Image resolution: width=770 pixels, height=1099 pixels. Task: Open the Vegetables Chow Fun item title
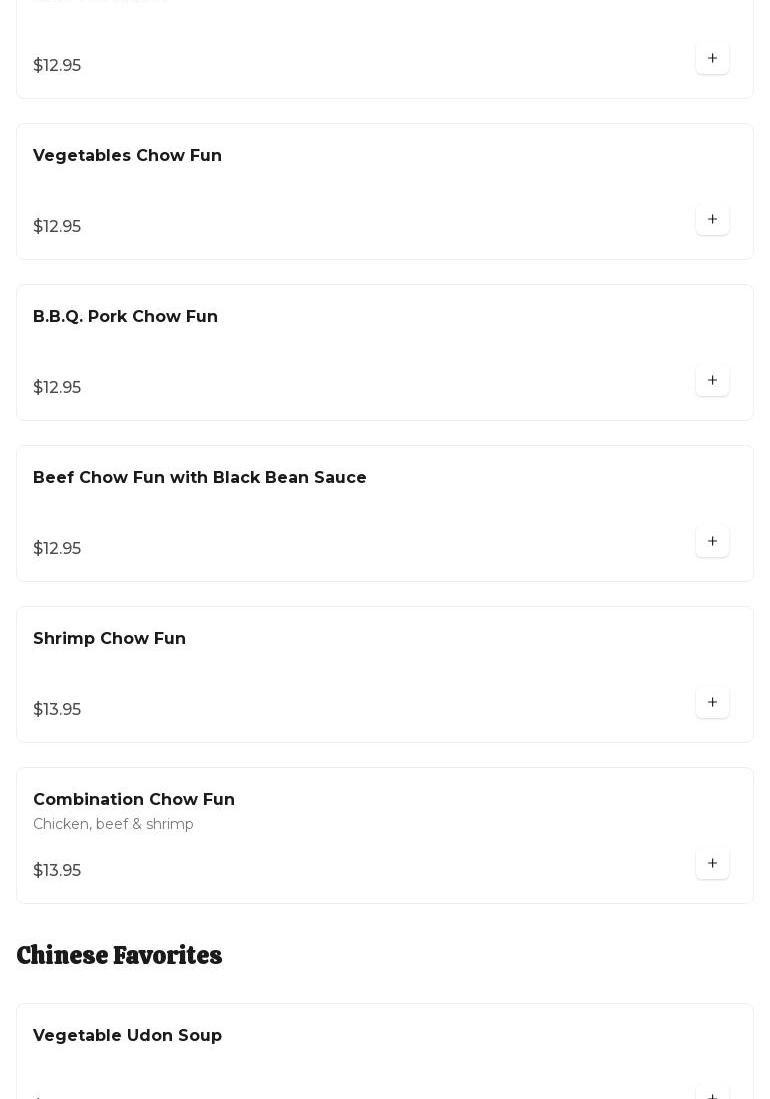pos(127,156)
